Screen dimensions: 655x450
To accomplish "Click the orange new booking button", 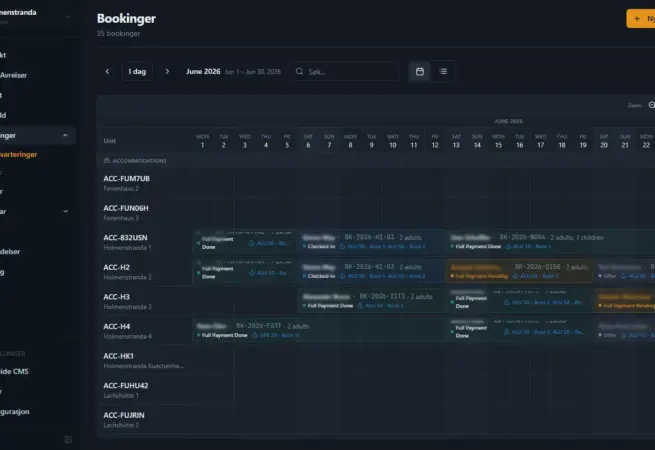I will point(641,19).
